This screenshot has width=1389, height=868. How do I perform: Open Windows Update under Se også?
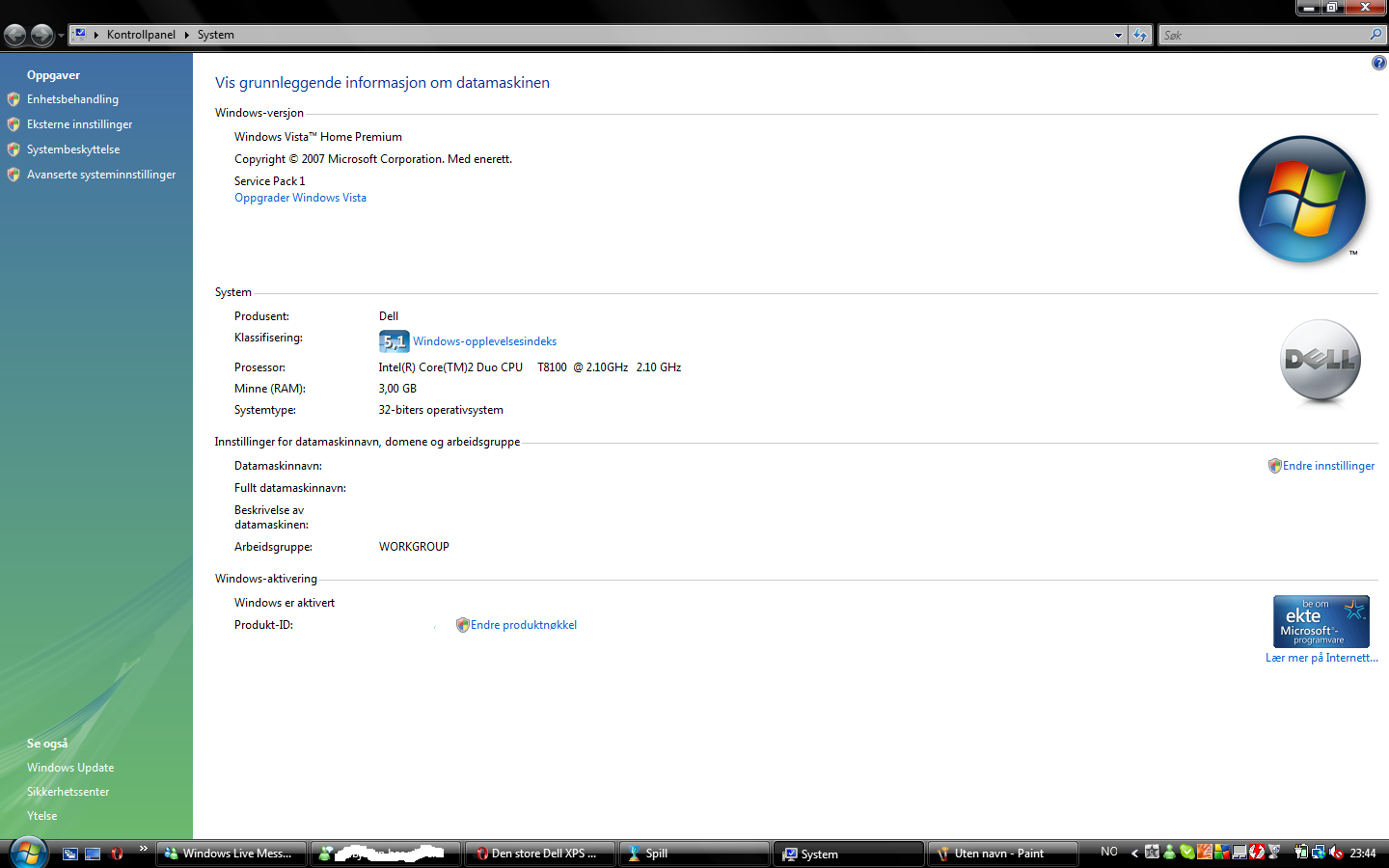(x=70, y=768)
